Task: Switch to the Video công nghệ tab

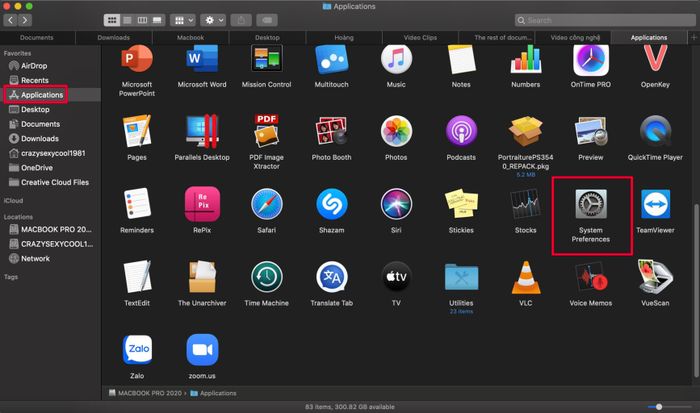Action: pyautogui.click(x=575, y=38)
